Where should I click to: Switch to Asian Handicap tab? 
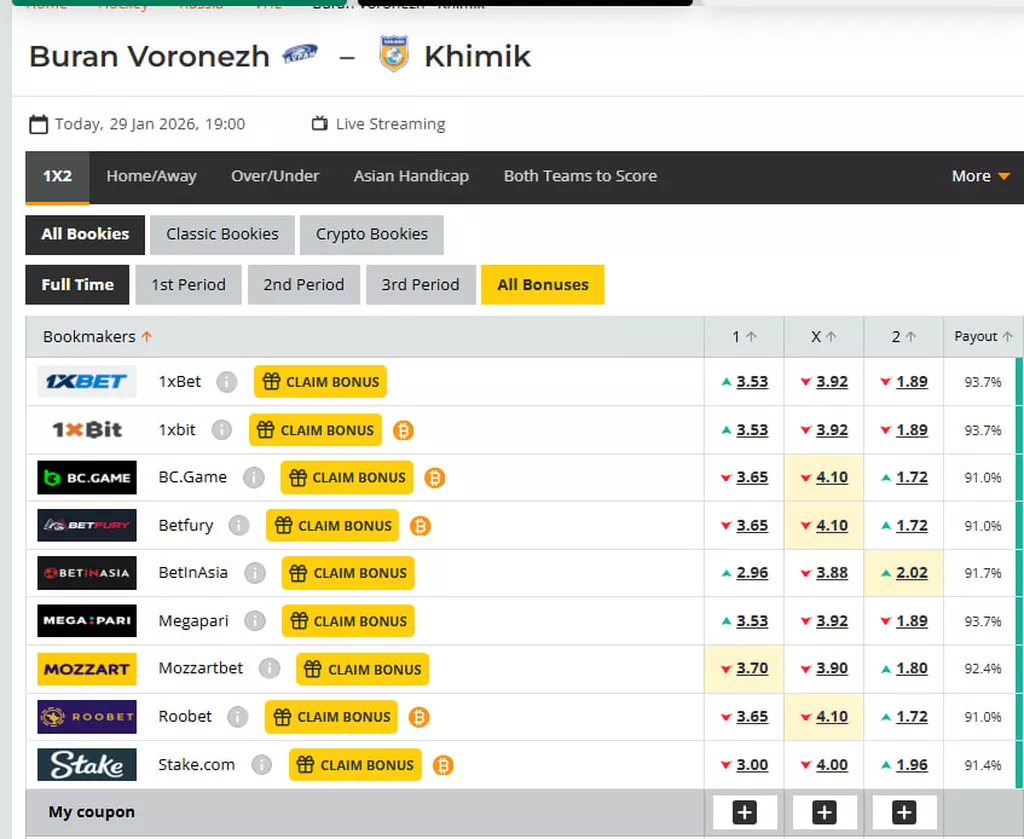411,176
